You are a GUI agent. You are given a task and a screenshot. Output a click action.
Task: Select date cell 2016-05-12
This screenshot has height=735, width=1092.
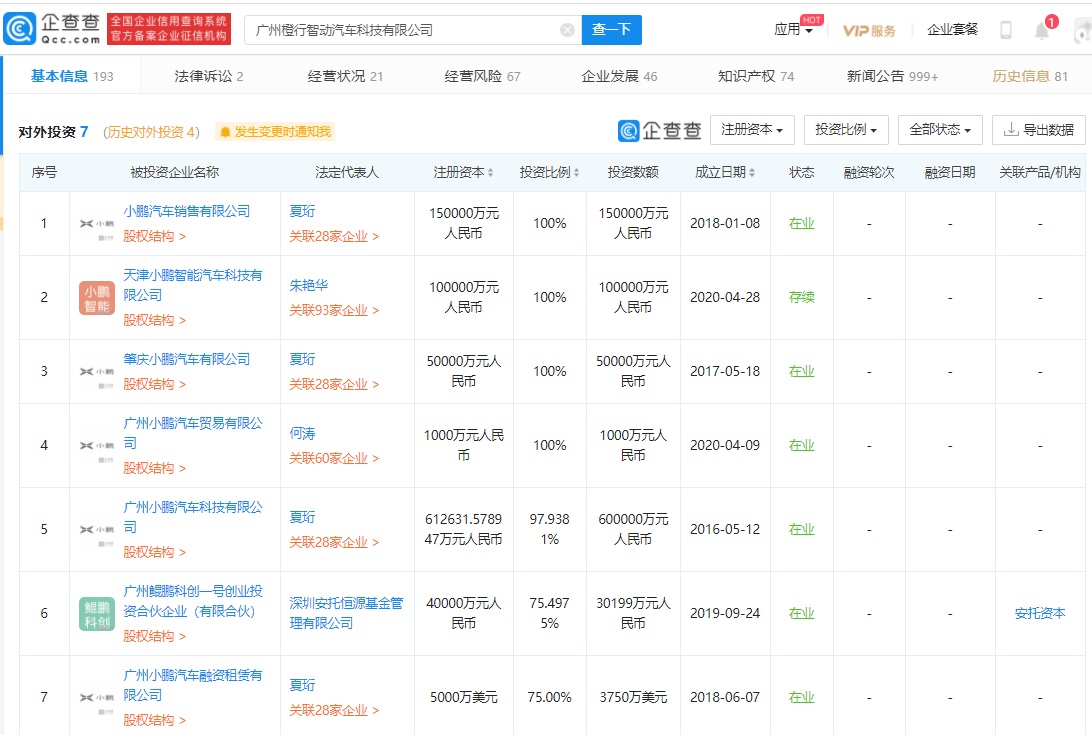tap(725, 529)
